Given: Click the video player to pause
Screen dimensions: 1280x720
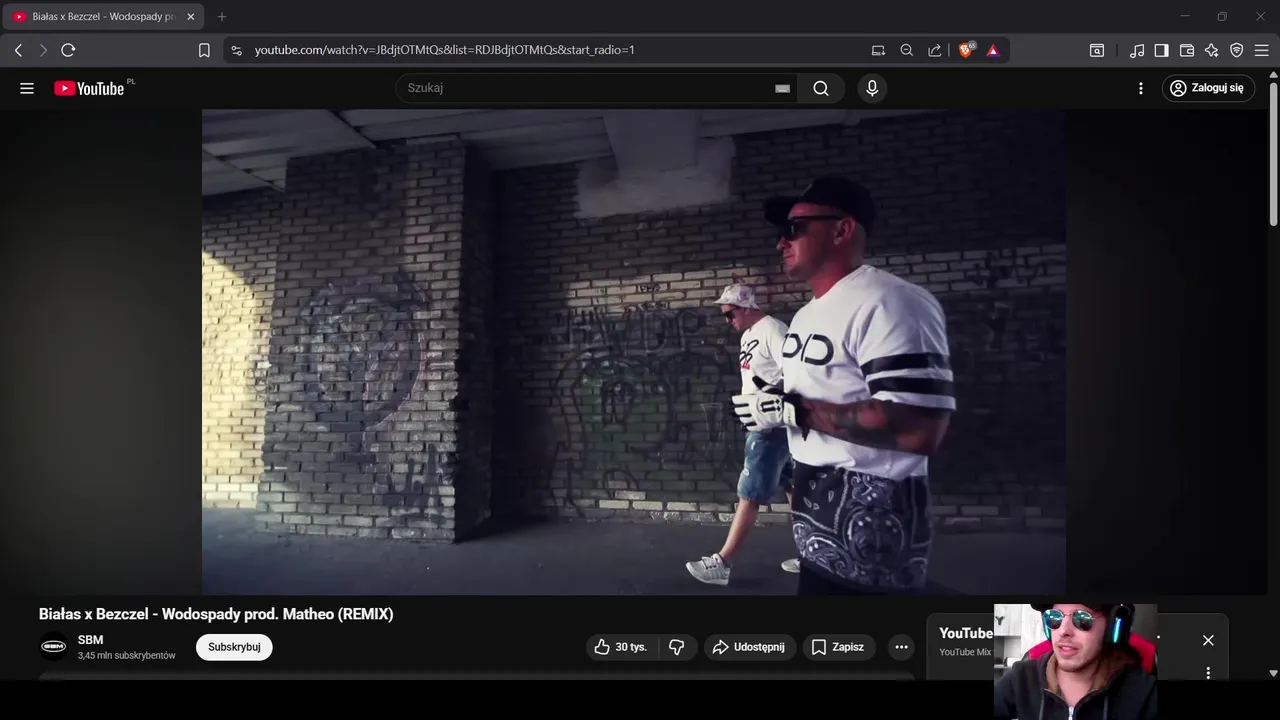Looking at the screenshot, I should coord(634,352).
